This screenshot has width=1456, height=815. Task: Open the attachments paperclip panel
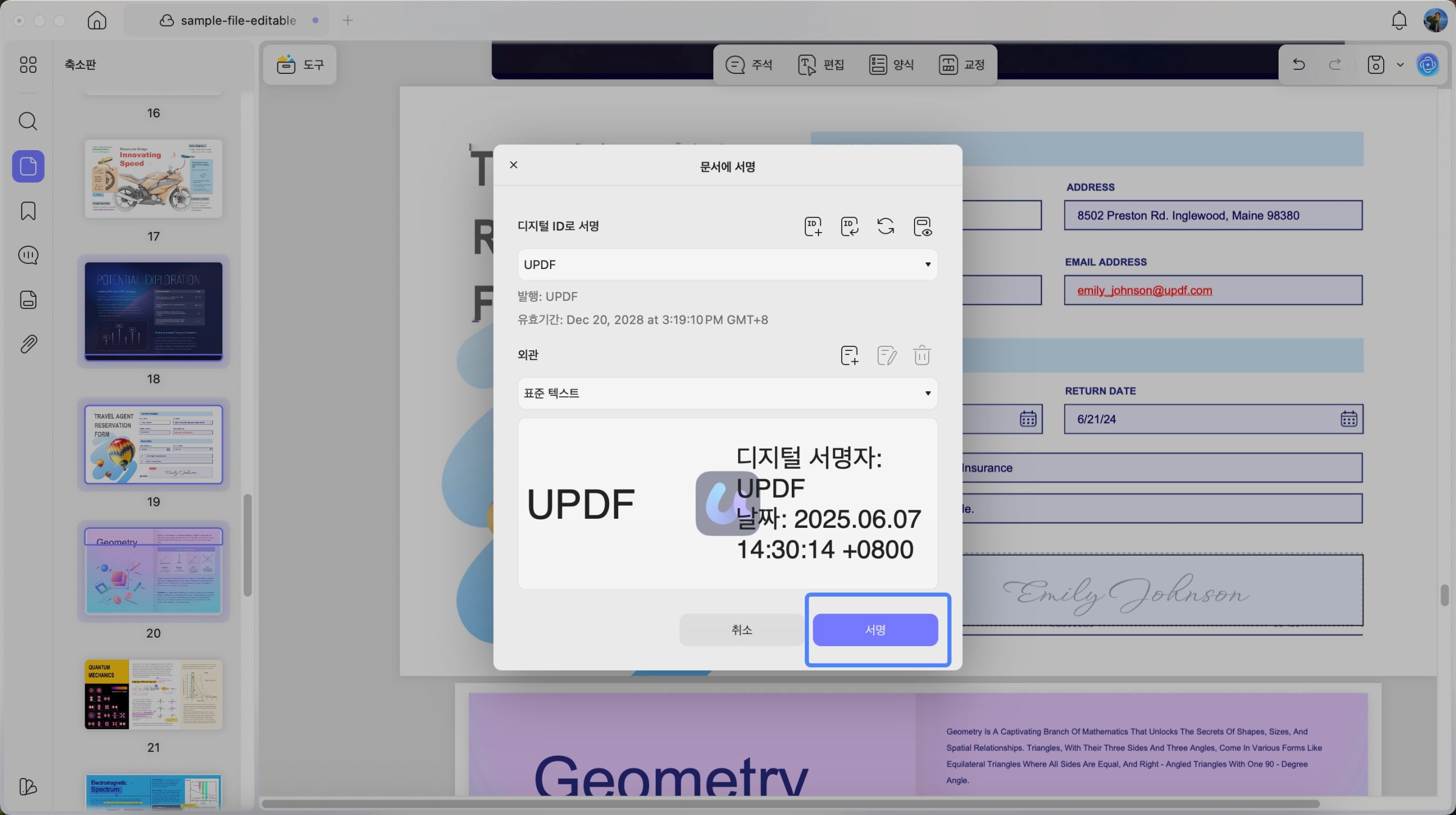pyautogui.click(x=28, y=344)
